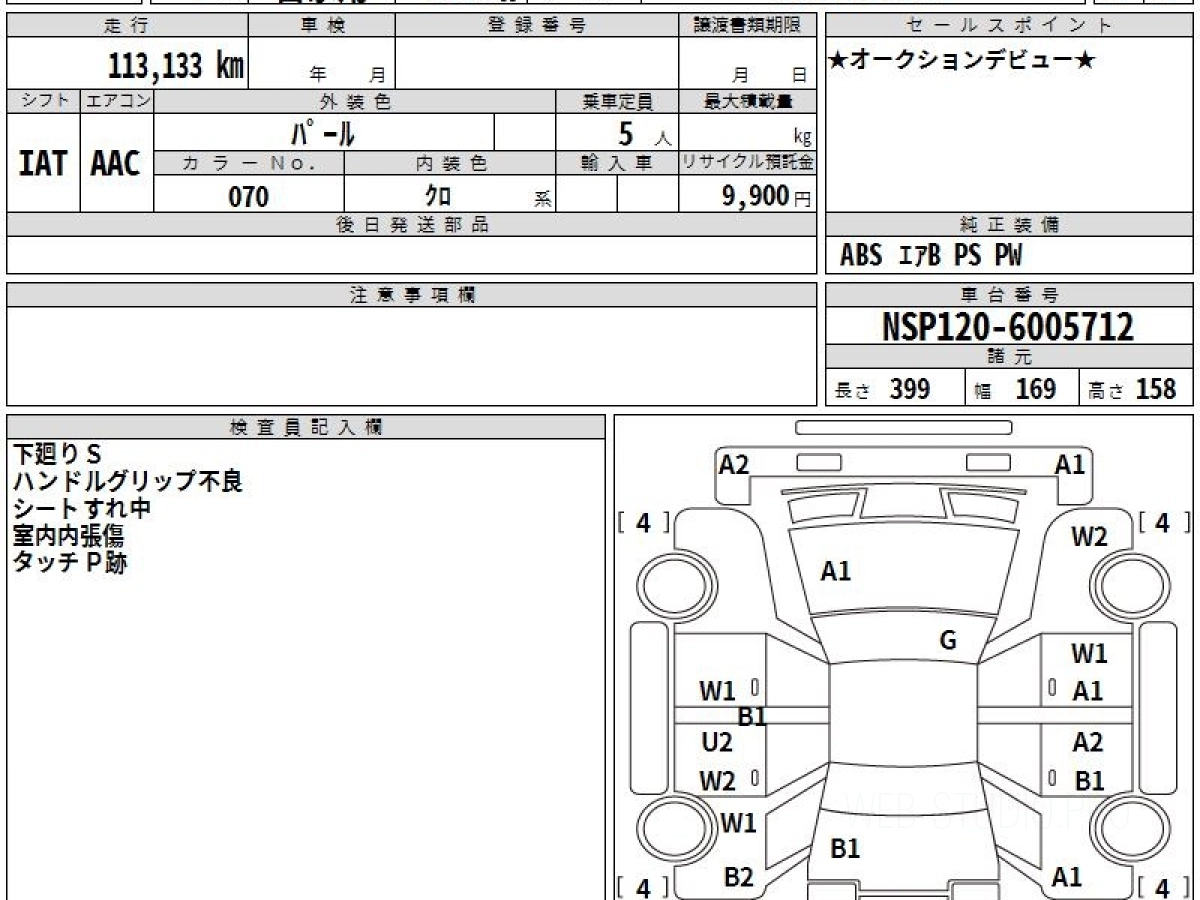The width and height of the screenshot is (1200, 900).
Task: Click the 注意事項欄 header bar
Action: [x=411, y=295]
